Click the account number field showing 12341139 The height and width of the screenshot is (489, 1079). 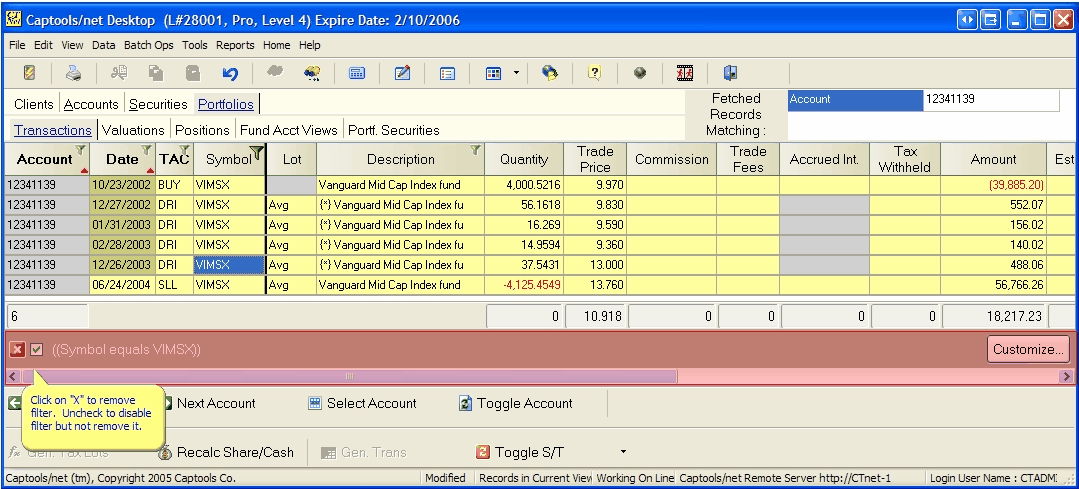pos(990,100)
